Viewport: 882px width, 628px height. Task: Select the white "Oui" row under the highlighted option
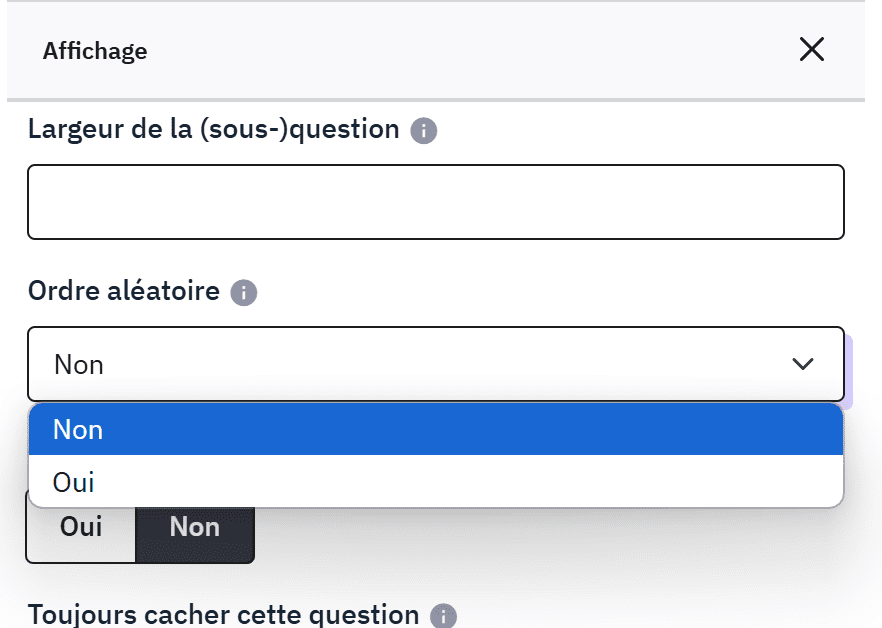pos(435,483)
